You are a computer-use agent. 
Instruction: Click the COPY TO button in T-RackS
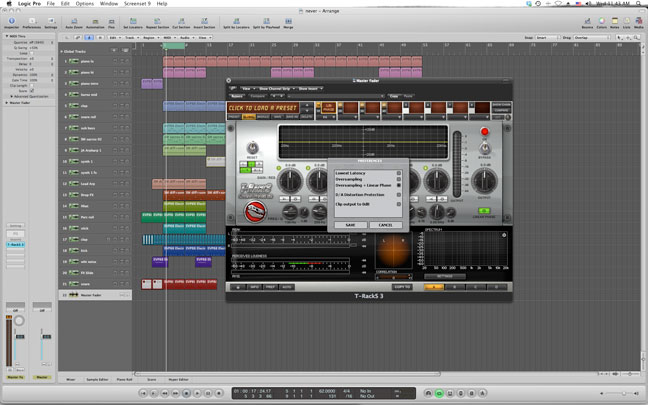[402, 287]
